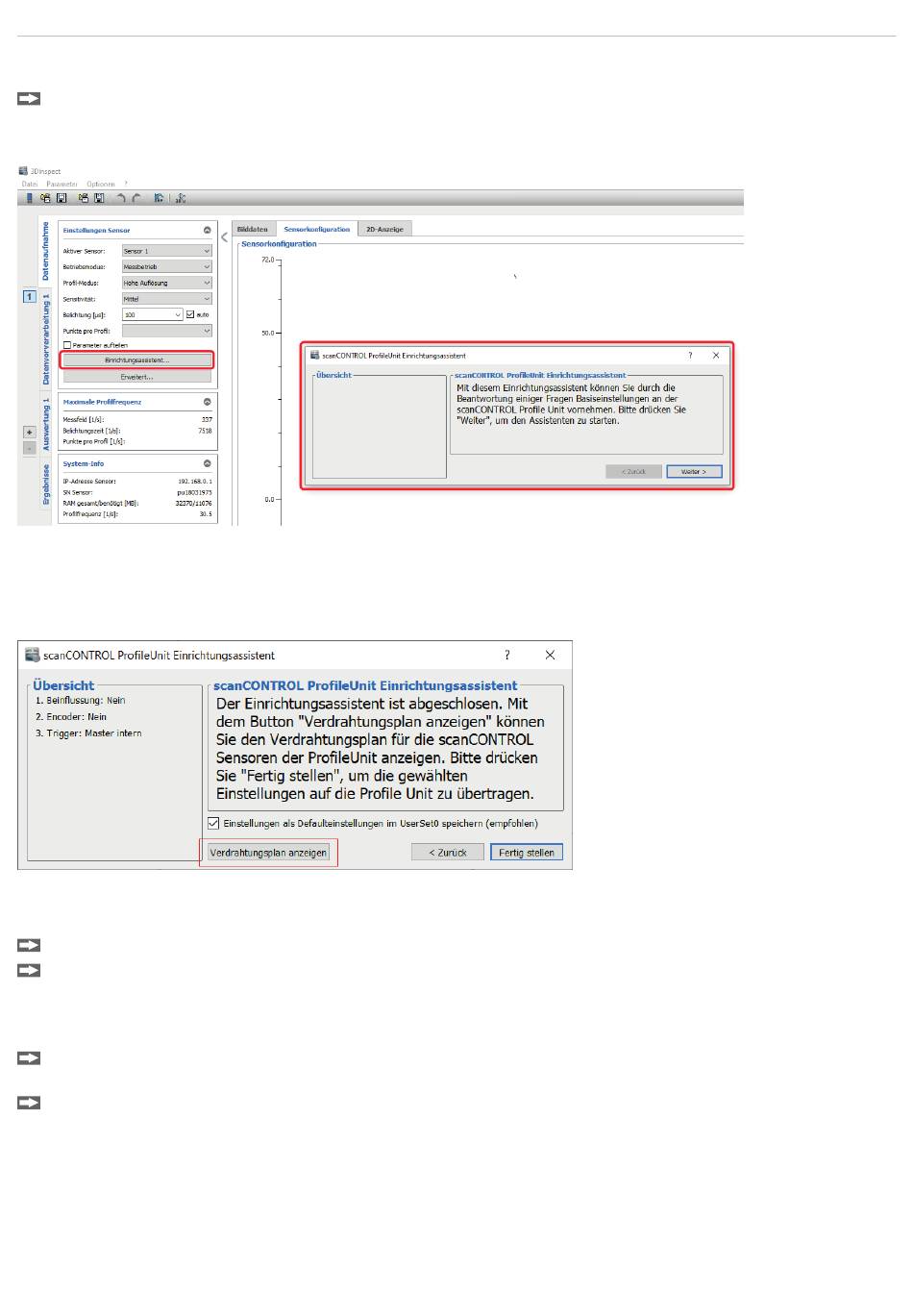Click the Weiter > button

tap(694, 472)
